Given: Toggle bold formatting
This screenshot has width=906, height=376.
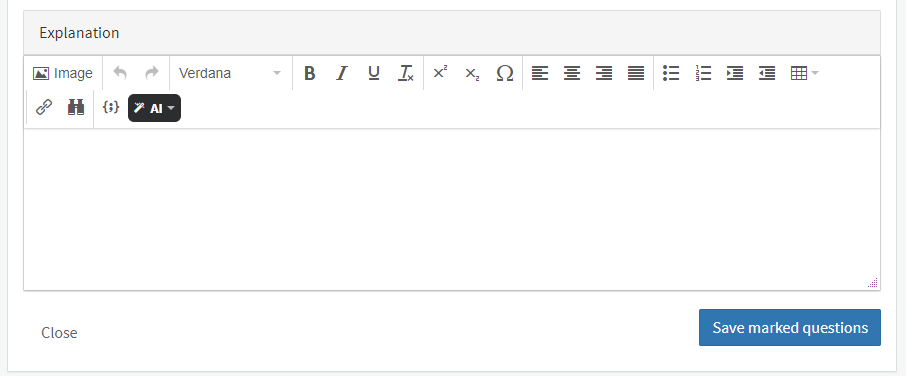Looking at the screenshot, I should (x=310, y=73).
